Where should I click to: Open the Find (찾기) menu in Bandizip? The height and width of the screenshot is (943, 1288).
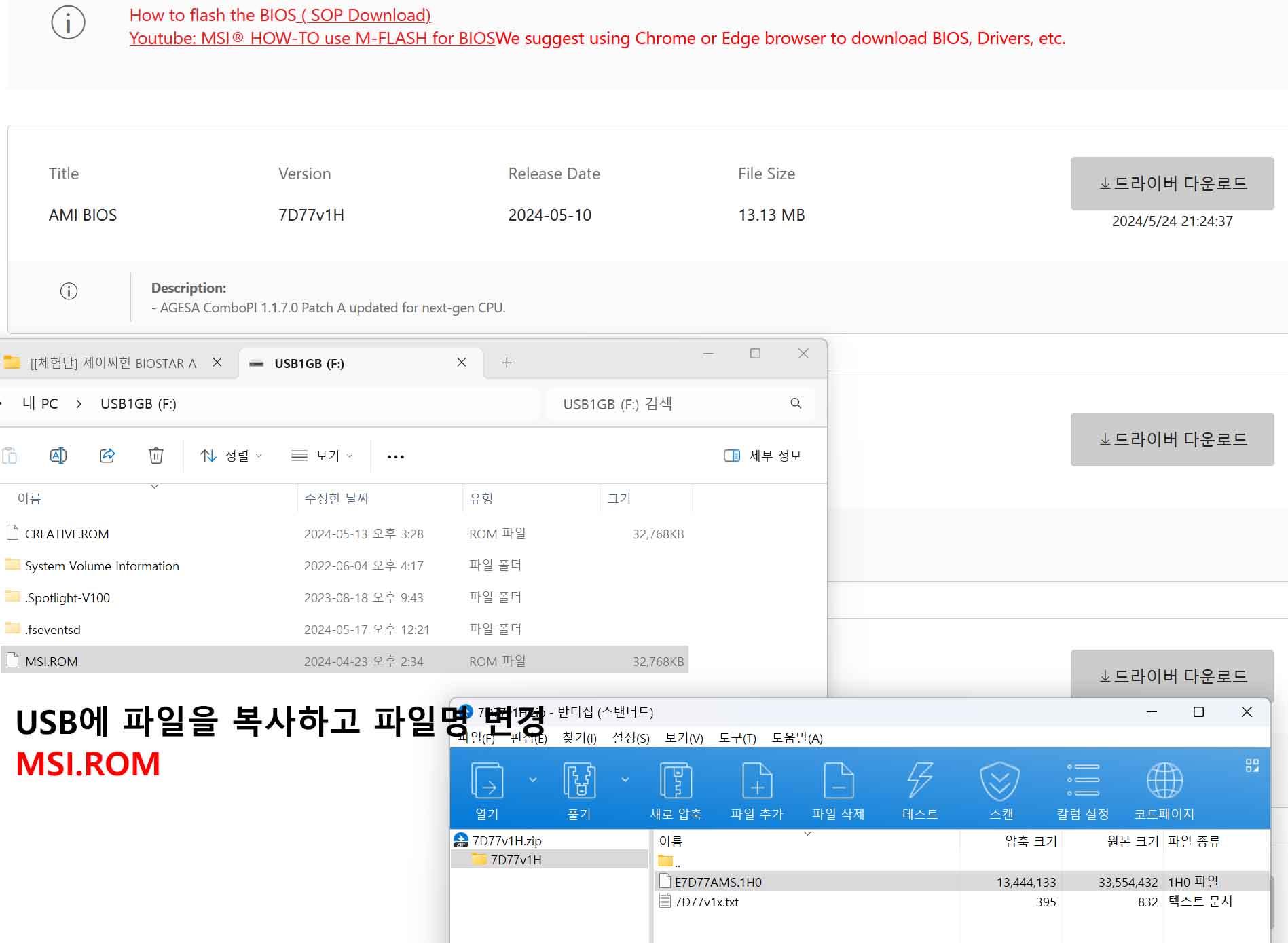click(x=579, y=738)
